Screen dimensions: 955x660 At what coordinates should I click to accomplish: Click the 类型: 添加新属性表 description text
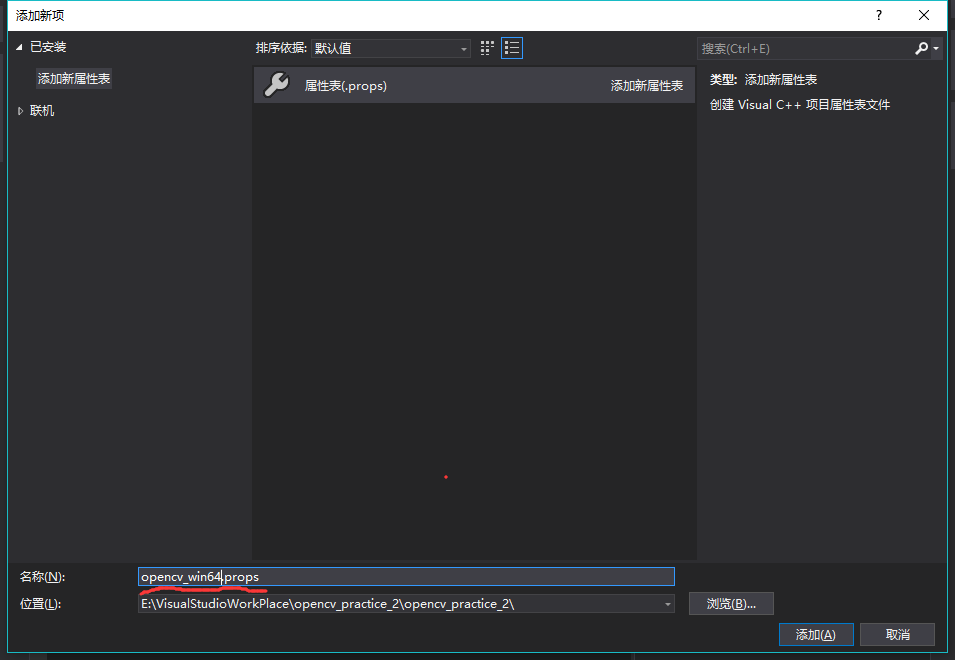pos(763,80)
